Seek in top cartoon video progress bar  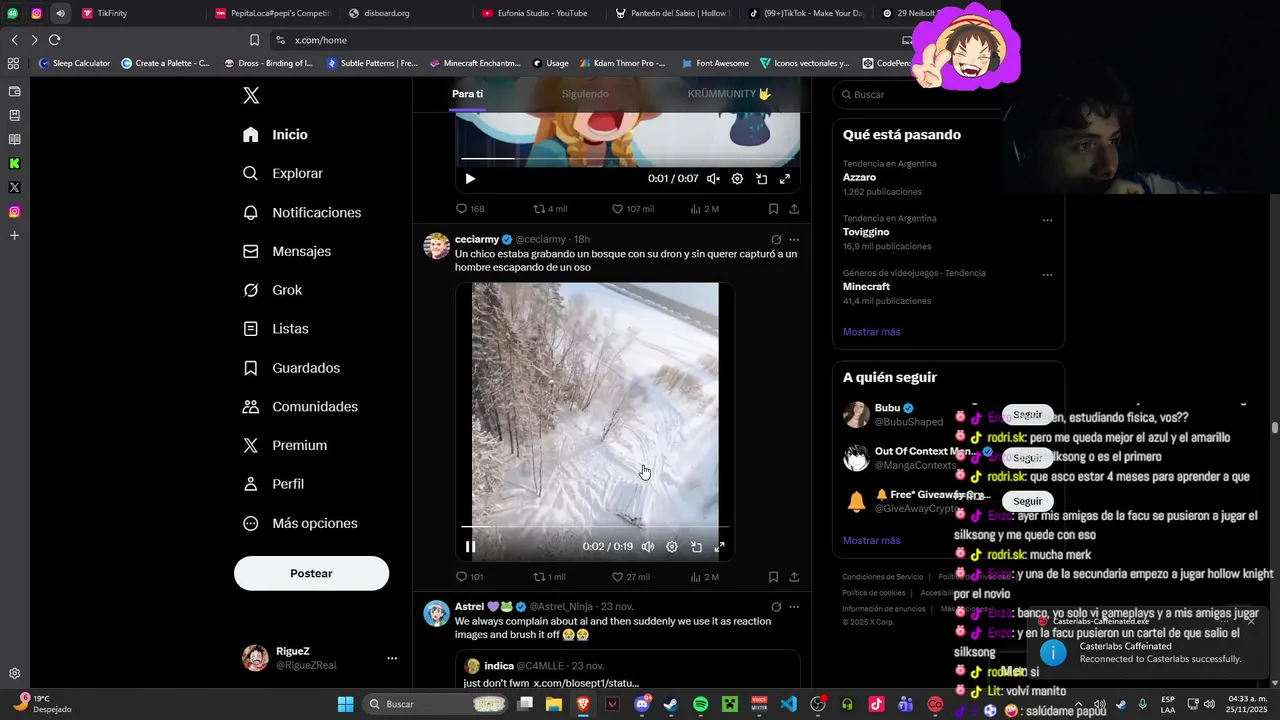[x=629, y=158]
